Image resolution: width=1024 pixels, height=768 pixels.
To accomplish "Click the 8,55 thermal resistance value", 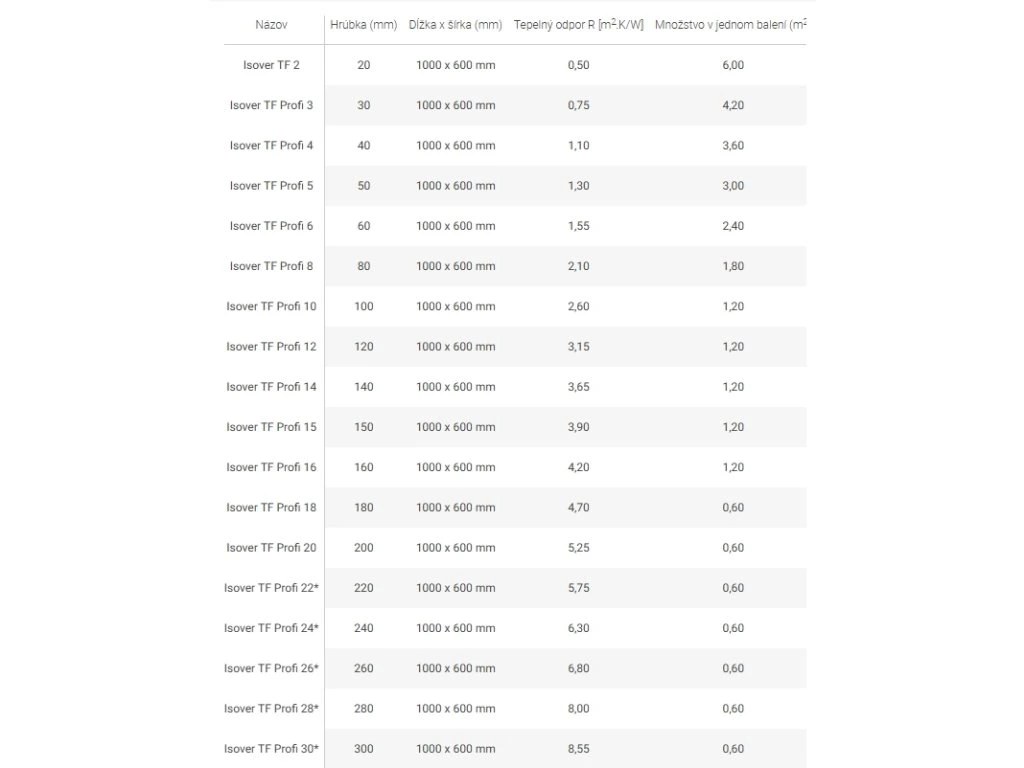I will pos(578,749).
